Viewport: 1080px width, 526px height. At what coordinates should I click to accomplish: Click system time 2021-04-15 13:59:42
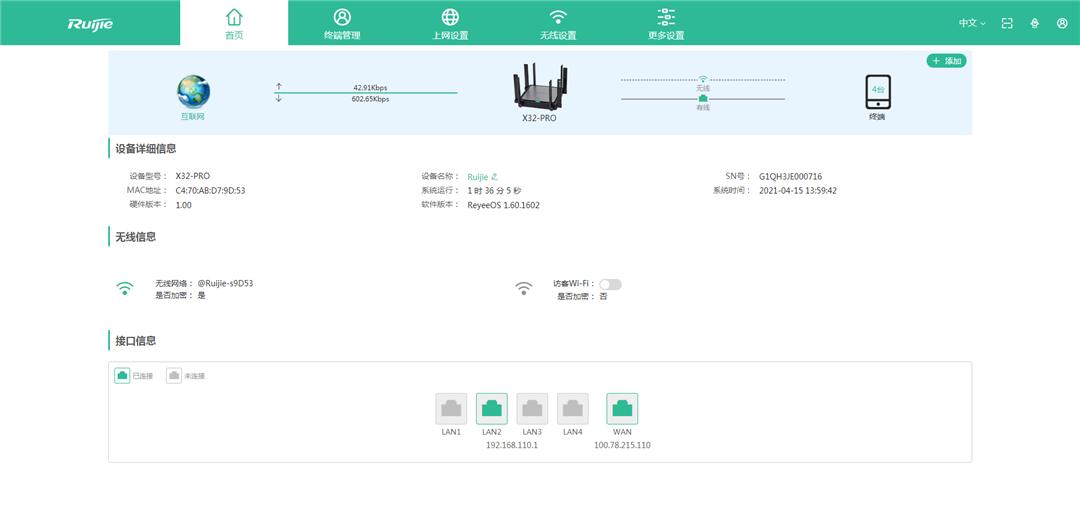[x=798, y=191]
